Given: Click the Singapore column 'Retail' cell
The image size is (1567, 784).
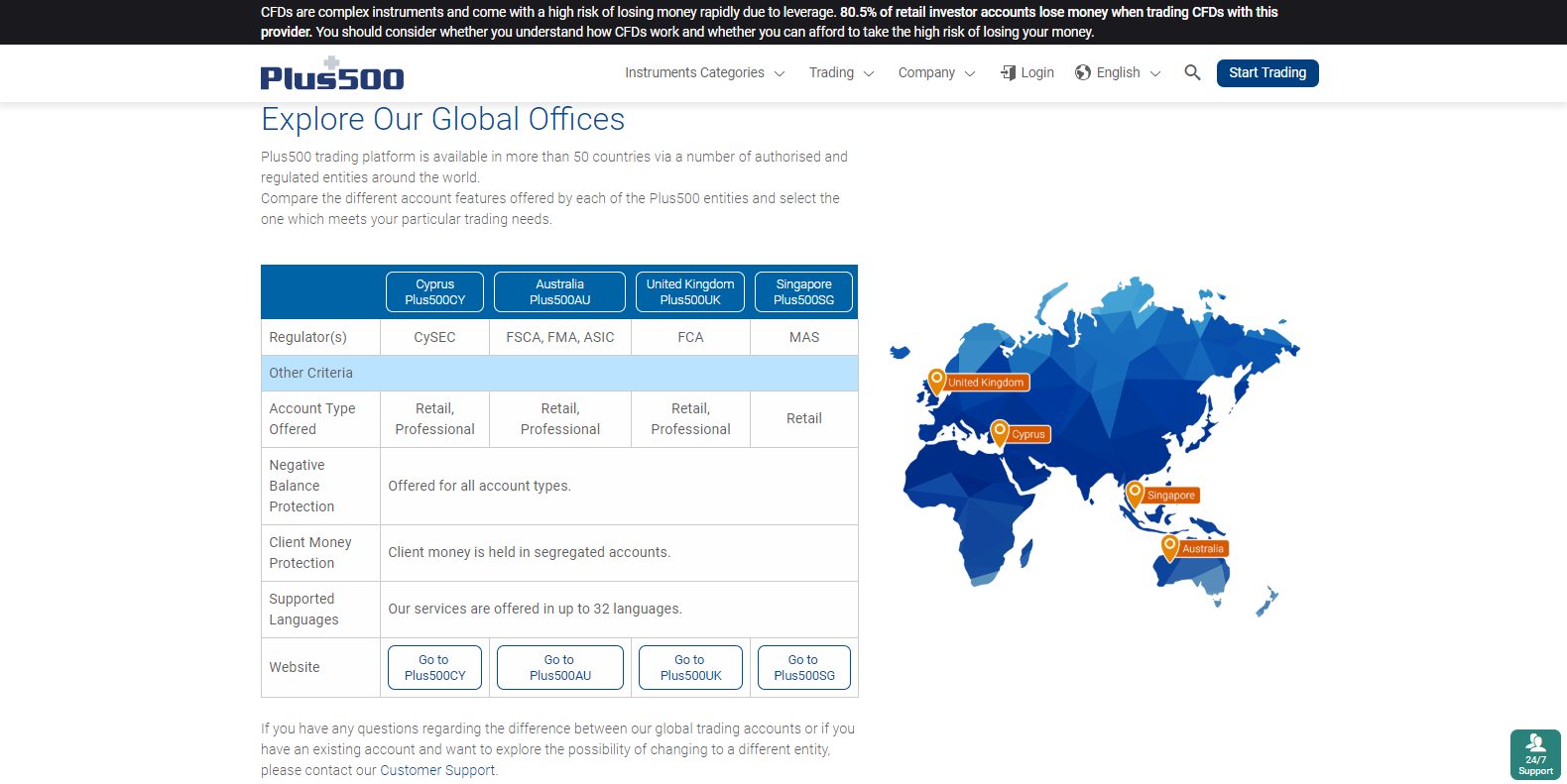Looking at the screenshot, I should click(x=804, y=418).
